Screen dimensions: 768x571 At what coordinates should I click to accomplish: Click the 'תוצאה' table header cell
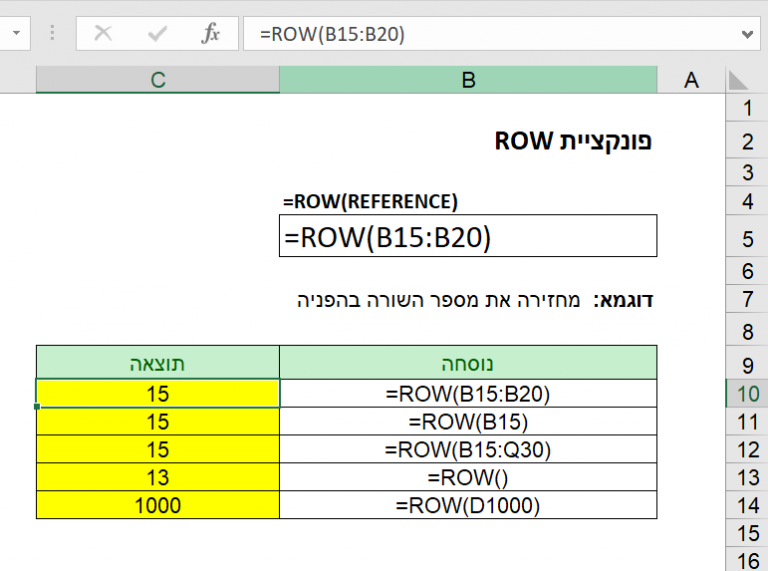158,363
